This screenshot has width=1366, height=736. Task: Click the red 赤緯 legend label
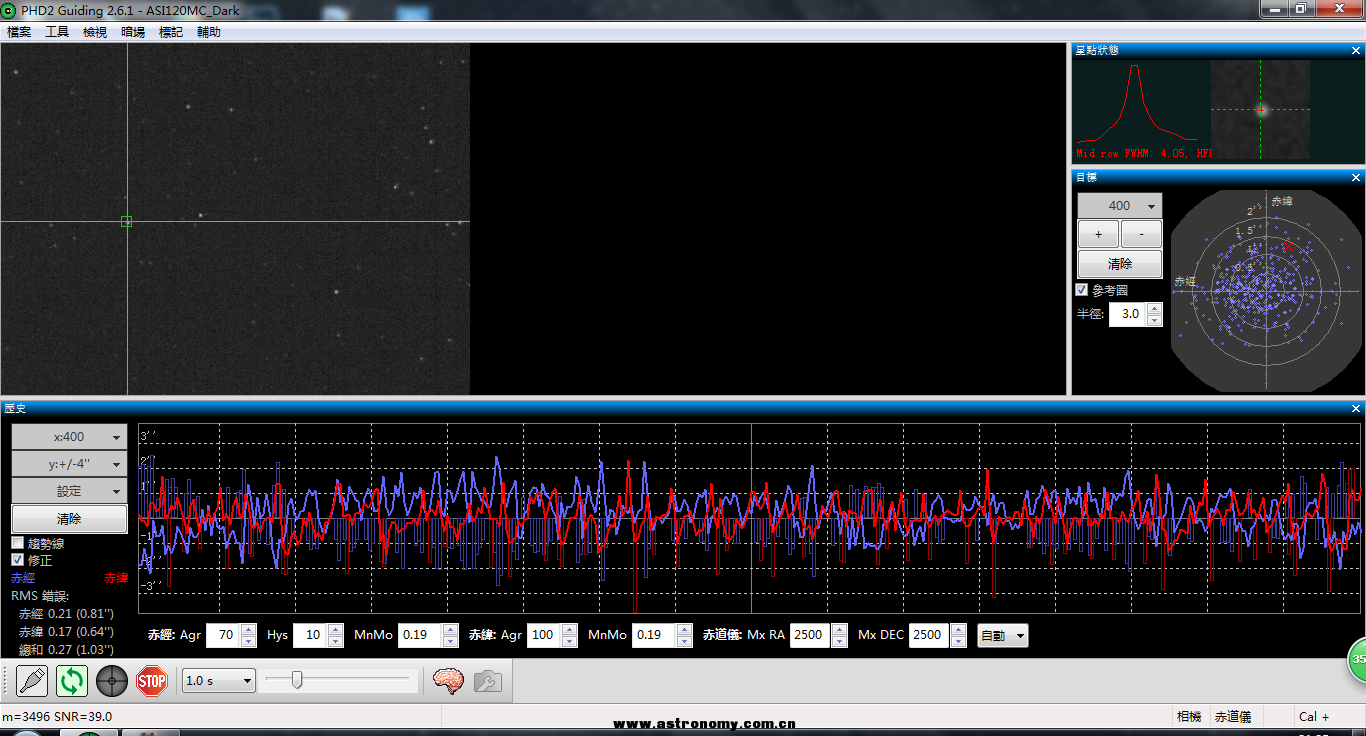tap(116, 578)
